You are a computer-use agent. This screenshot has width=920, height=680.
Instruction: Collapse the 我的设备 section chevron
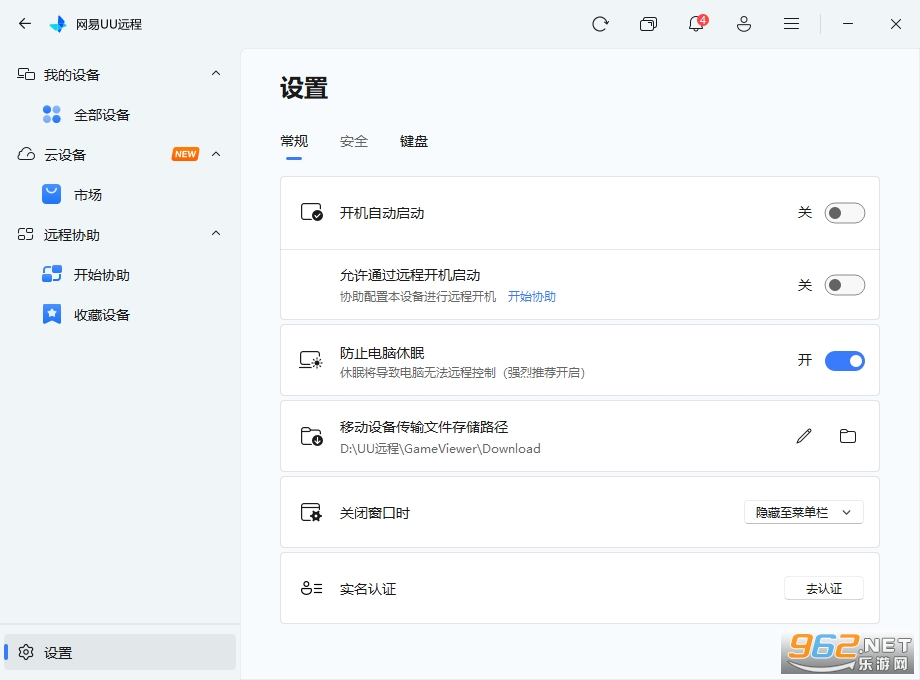216,73
